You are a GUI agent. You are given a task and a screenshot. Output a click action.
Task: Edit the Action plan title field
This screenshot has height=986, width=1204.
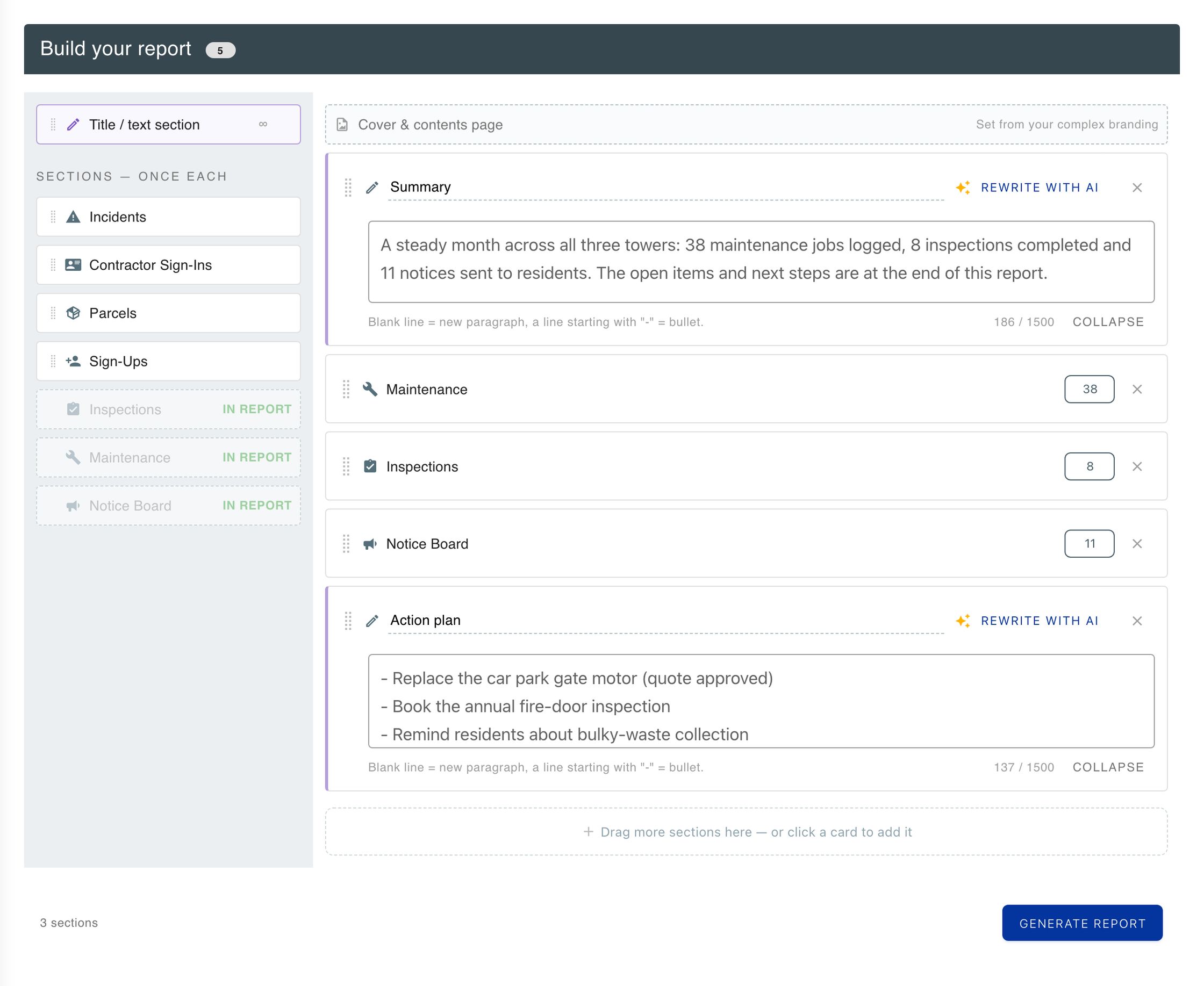coord(666,621)
